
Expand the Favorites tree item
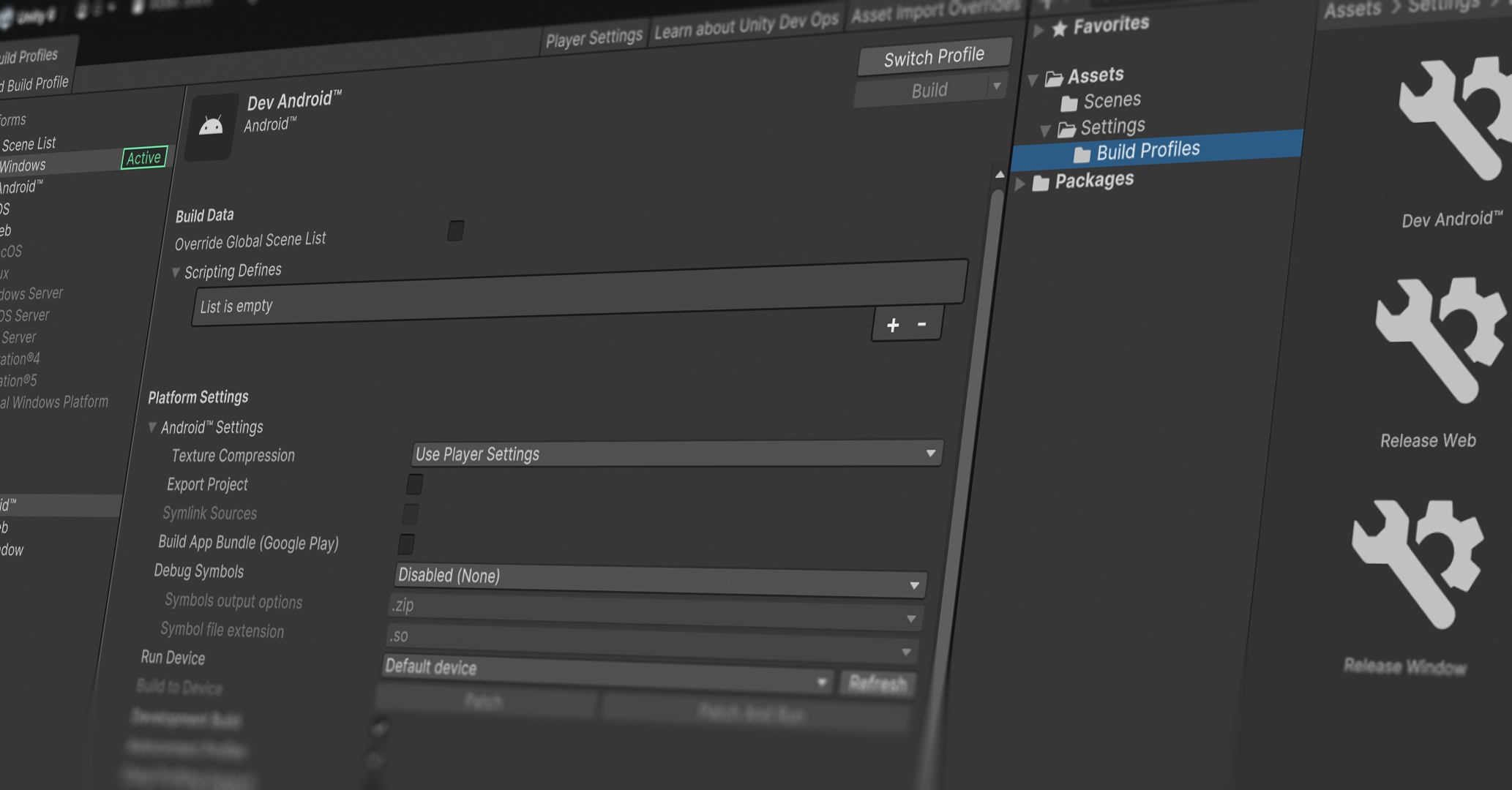tap(1038, 31)
